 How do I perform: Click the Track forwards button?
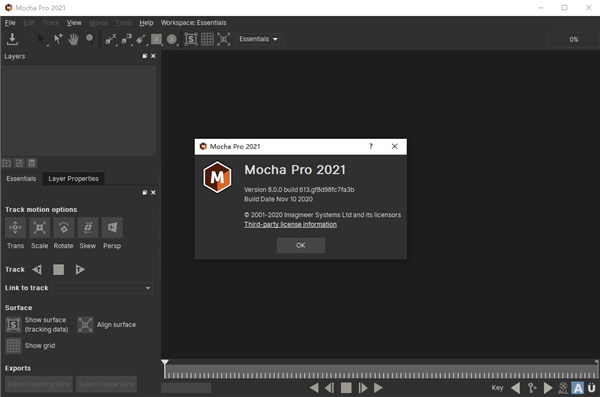point(80,270)
